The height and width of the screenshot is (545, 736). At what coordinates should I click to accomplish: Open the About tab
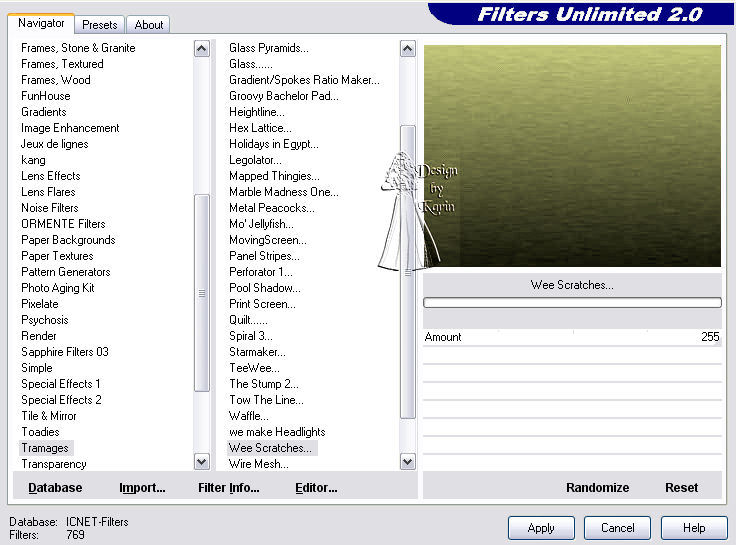tap(148, 24)
